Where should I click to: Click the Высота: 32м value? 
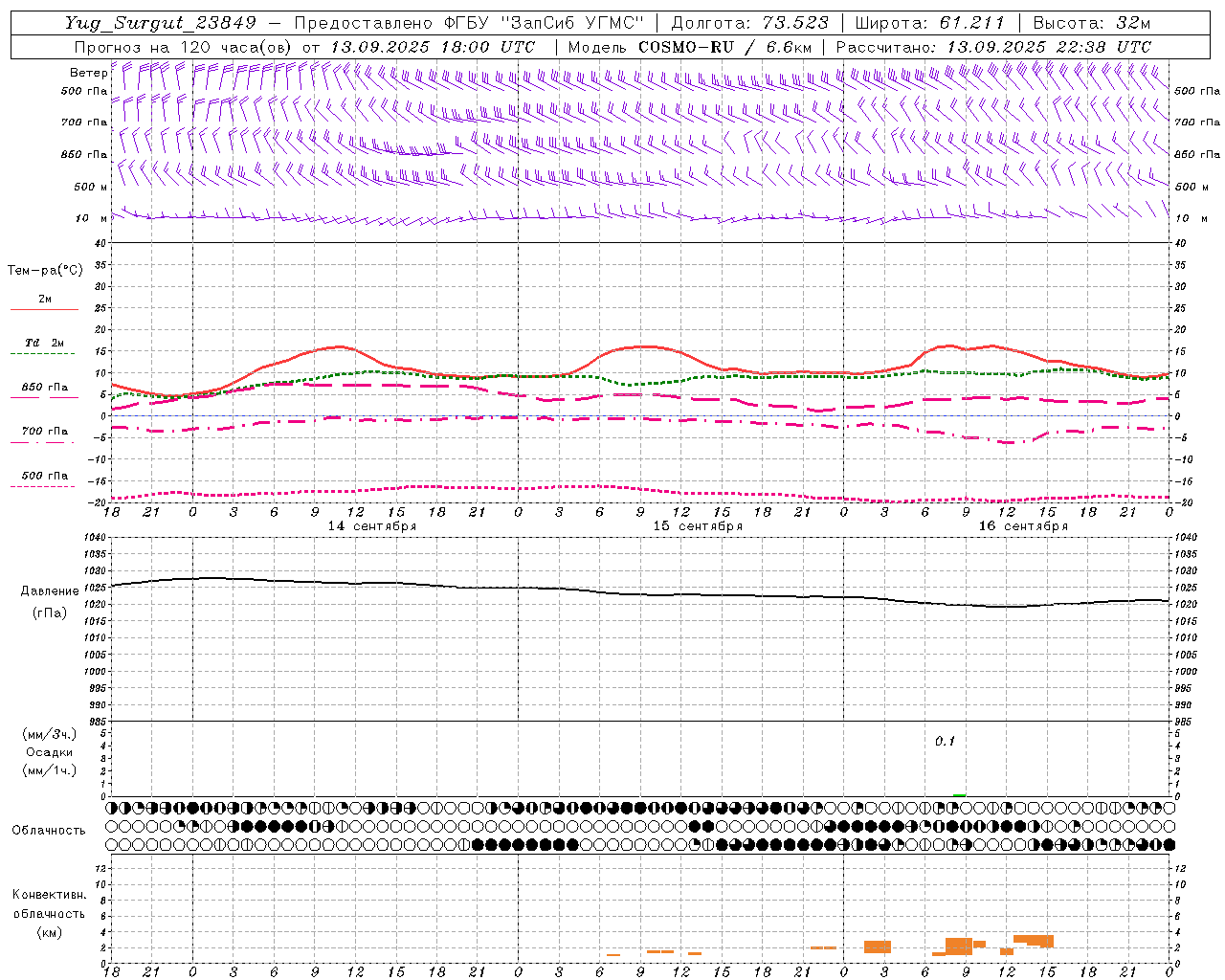click(1092, 23)
